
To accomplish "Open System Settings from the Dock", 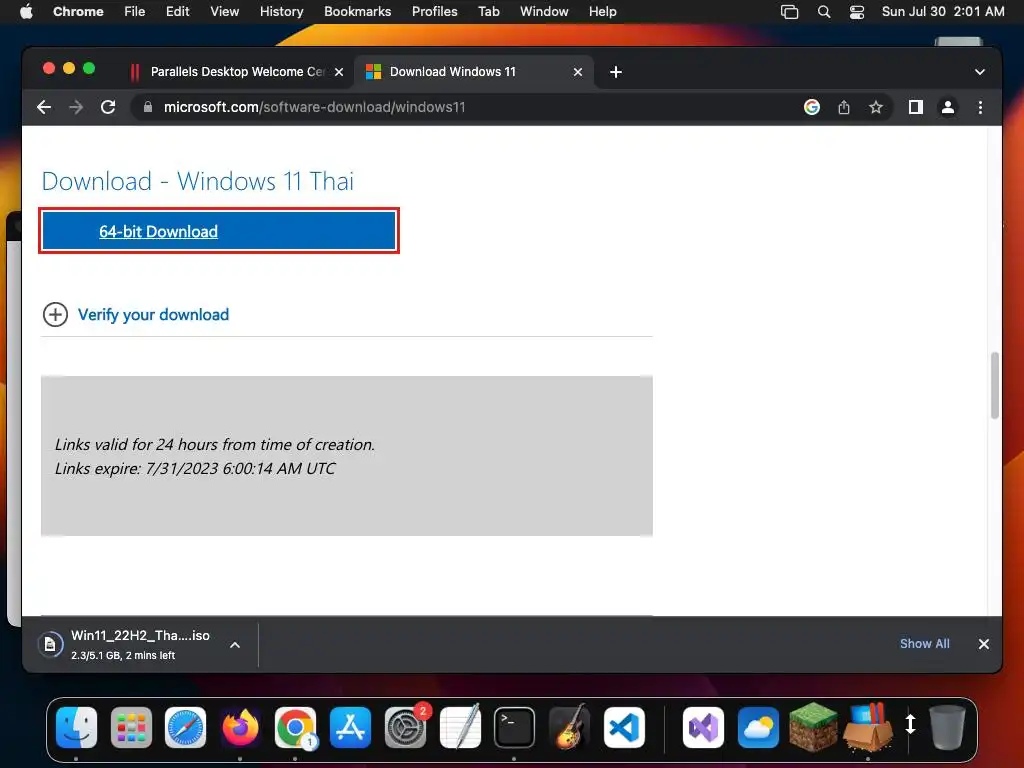I will [405, 728].
